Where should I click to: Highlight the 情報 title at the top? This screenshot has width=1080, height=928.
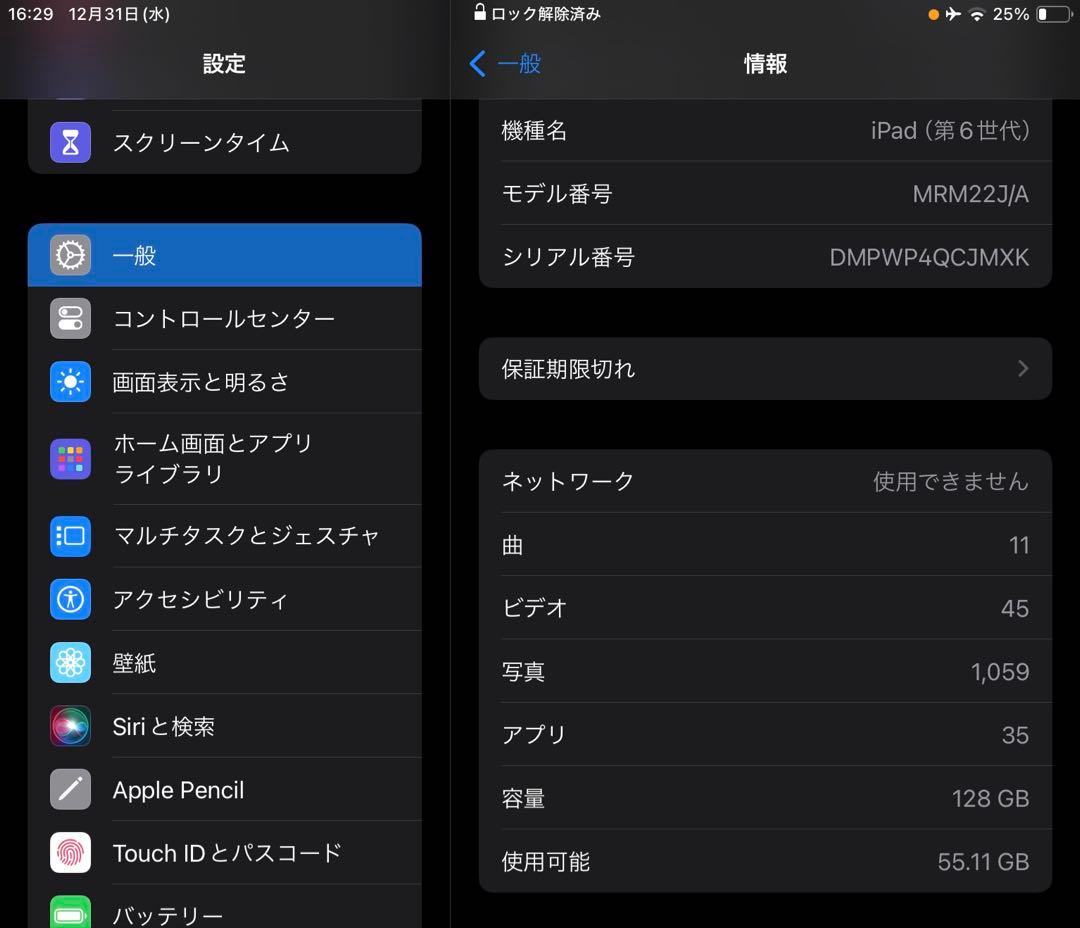765,63
